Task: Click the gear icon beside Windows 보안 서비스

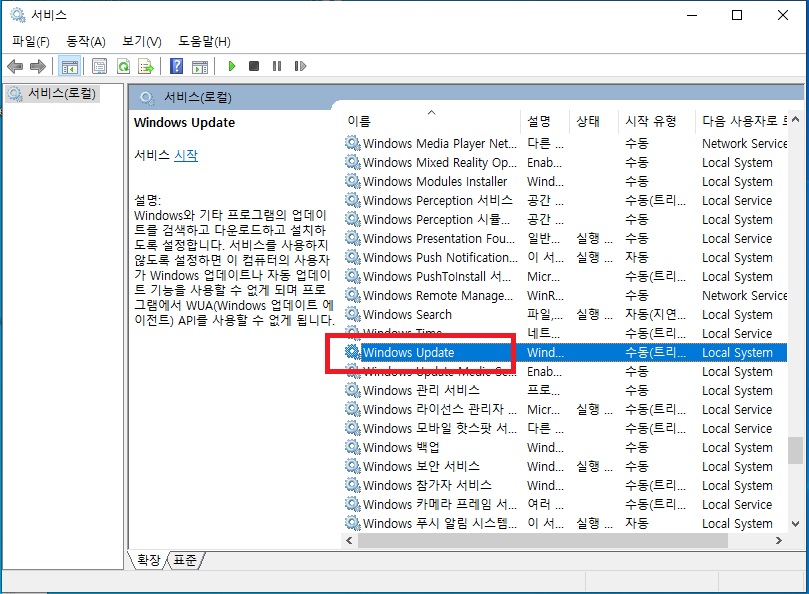Action: click(x=353, y=466)
